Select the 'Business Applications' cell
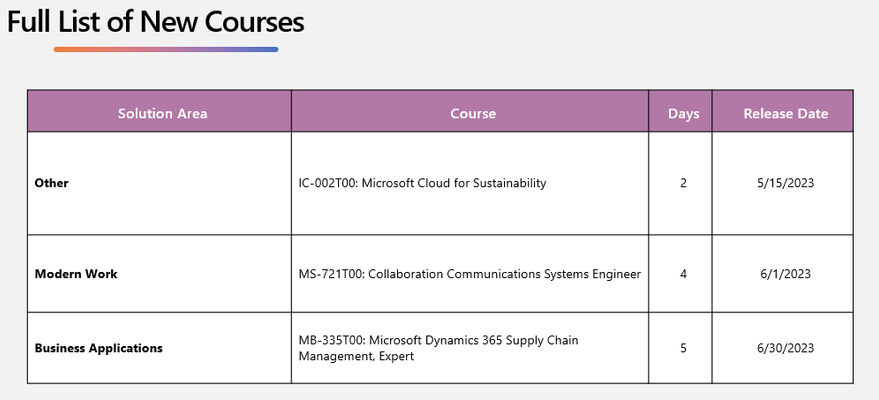 [x=99, y=348]
